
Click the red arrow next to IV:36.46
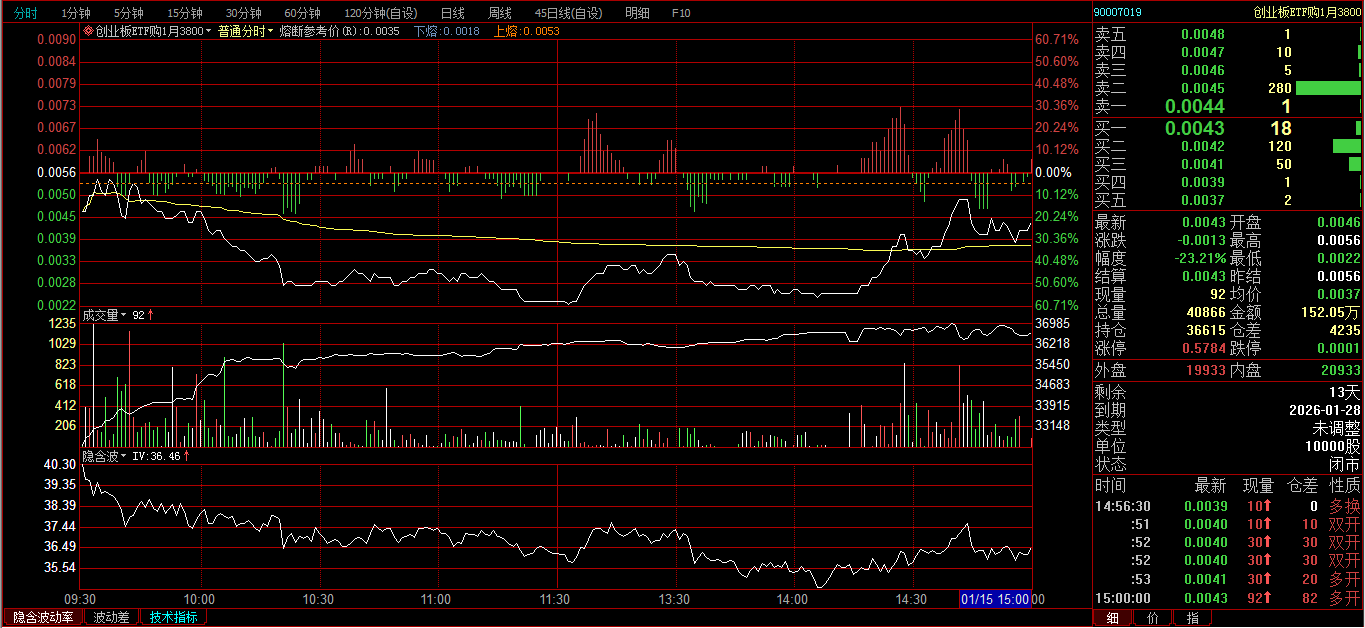click(187, 456)
